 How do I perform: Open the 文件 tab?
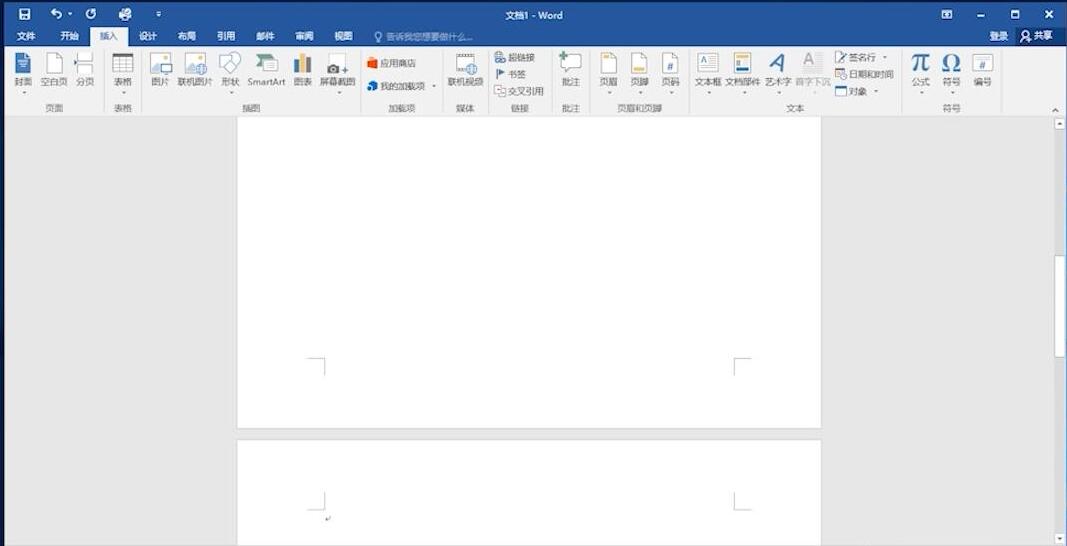(27, 36)
